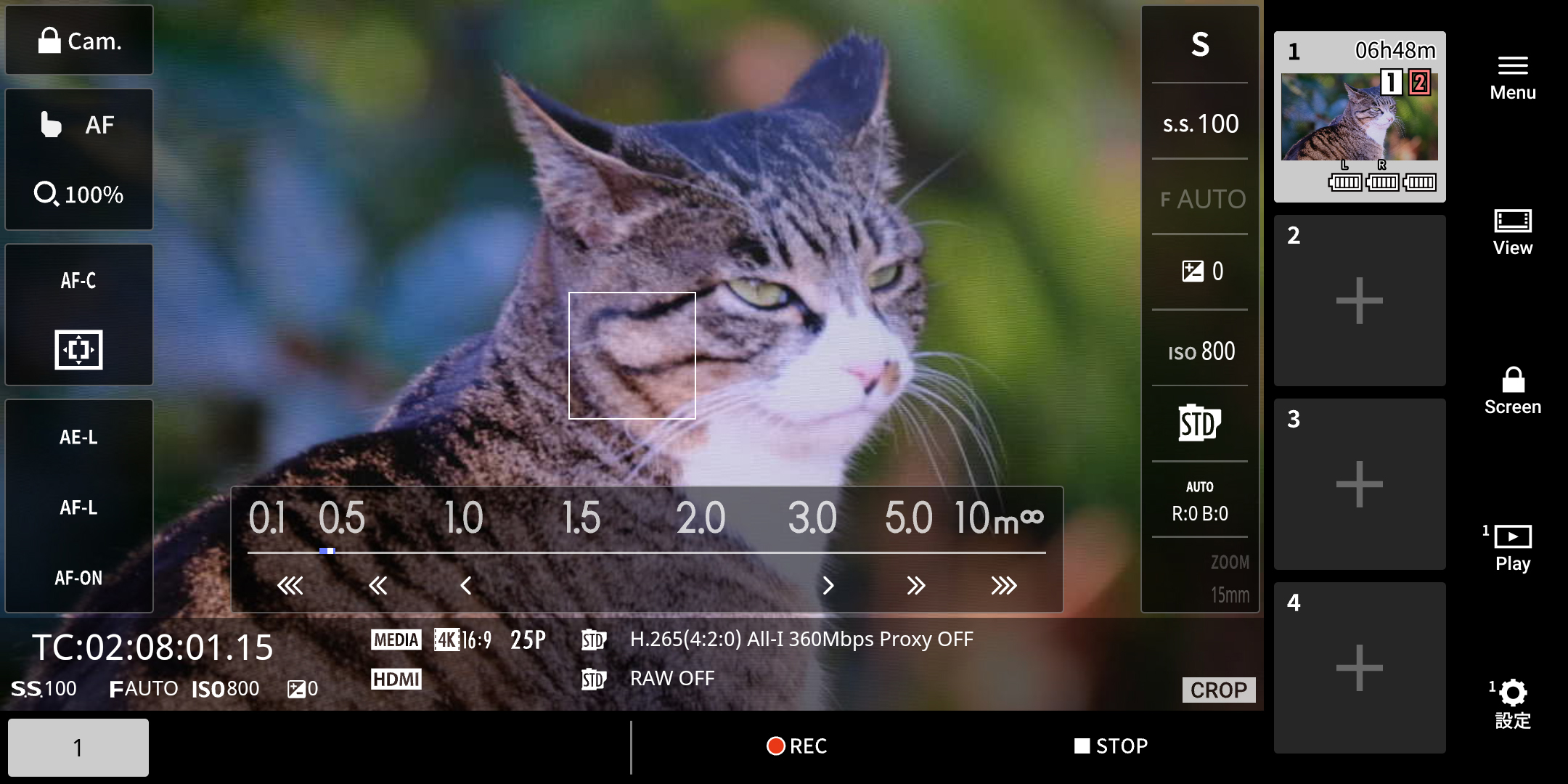Step focus farther with single right arrow
1568x784 pixels.
pyautogui.click(x=828, y=585)
